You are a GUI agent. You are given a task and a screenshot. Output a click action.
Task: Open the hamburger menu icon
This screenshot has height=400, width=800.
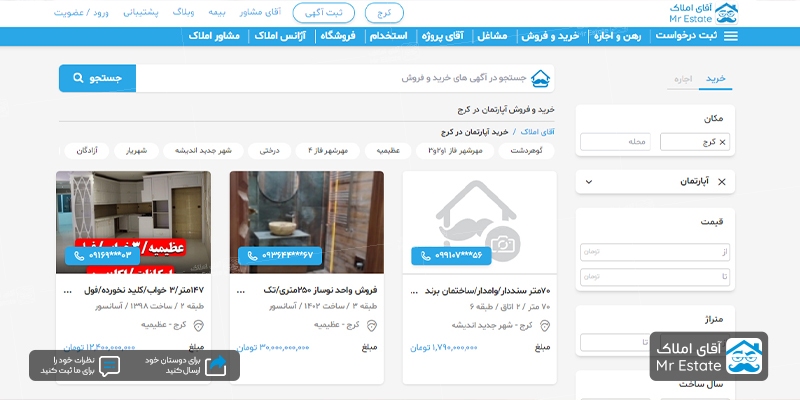731,36
